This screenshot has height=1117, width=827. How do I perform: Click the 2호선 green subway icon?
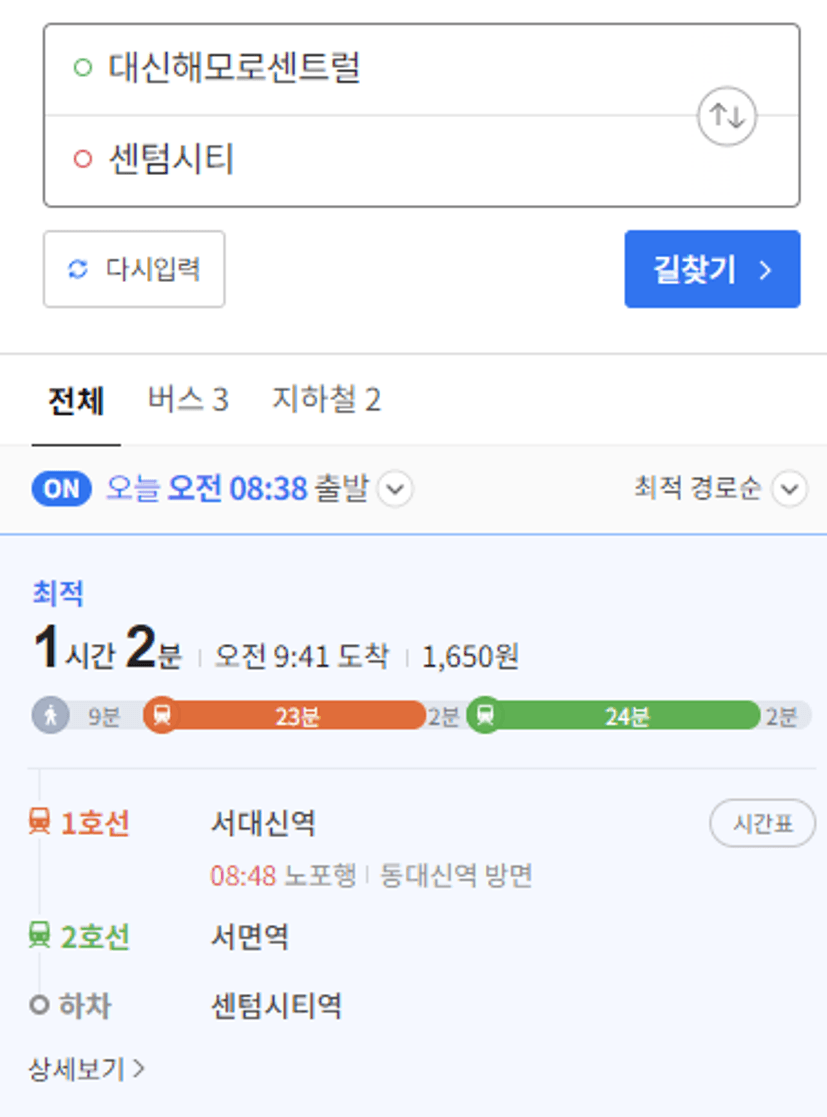[39, 935]
